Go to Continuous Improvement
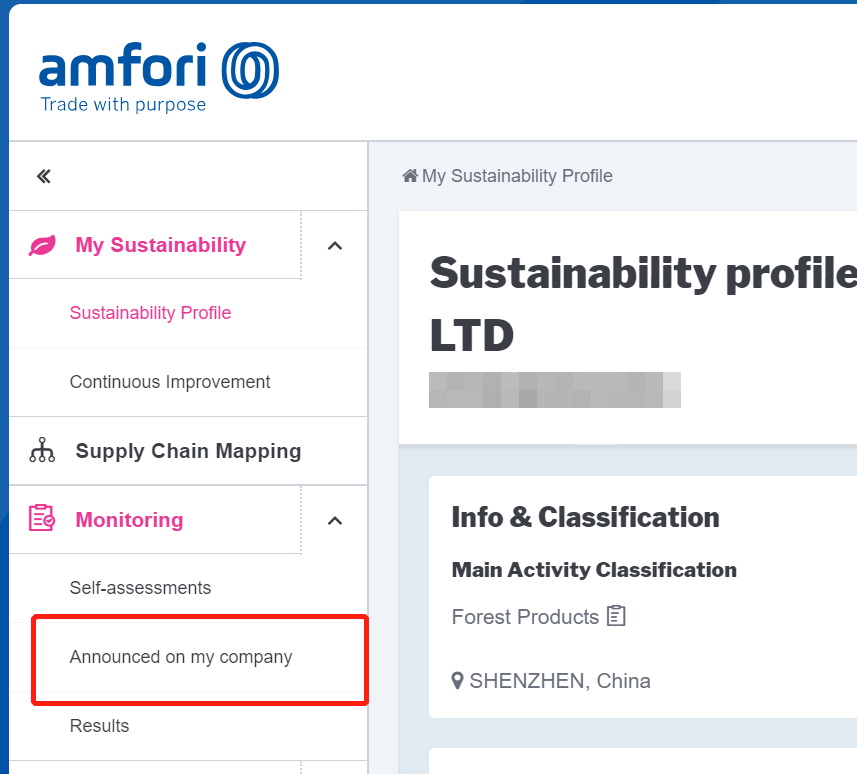The height and width of the screenshot is (774, 857). click(170, 382)
